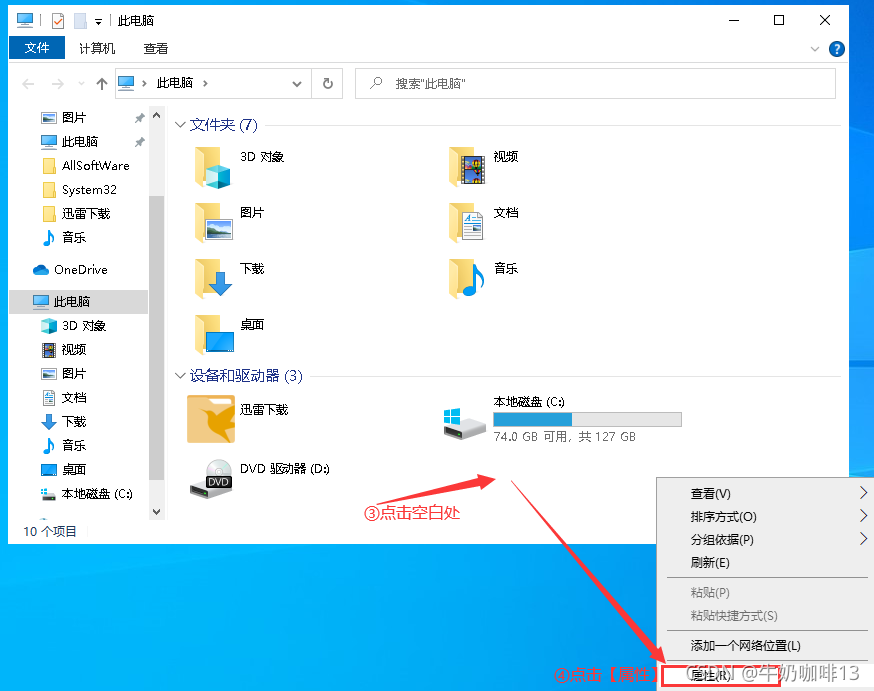Choose 刷新(E) in the context menu
The width and height of the screenshot is (874, 691).
point(764,562)
